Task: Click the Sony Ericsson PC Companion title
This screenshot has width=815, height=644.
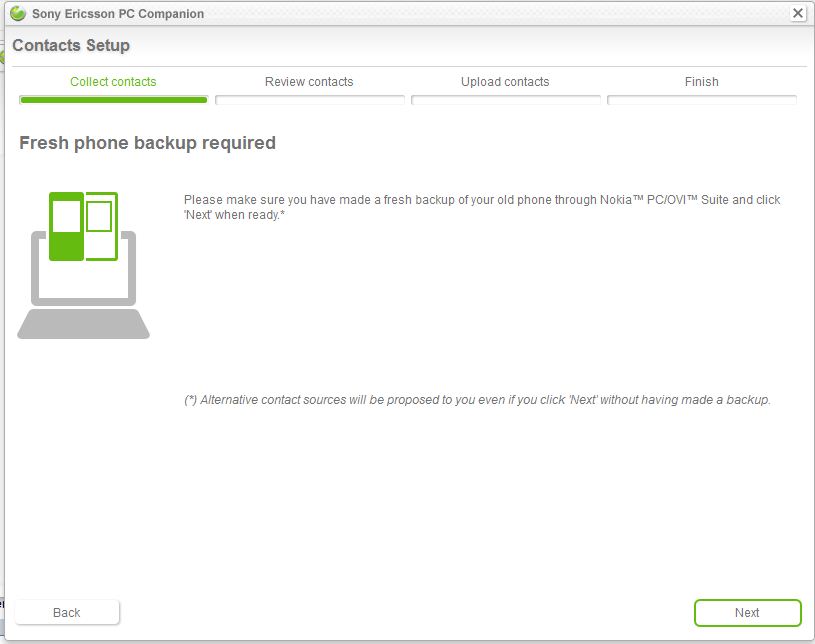Action: point(118,14)
